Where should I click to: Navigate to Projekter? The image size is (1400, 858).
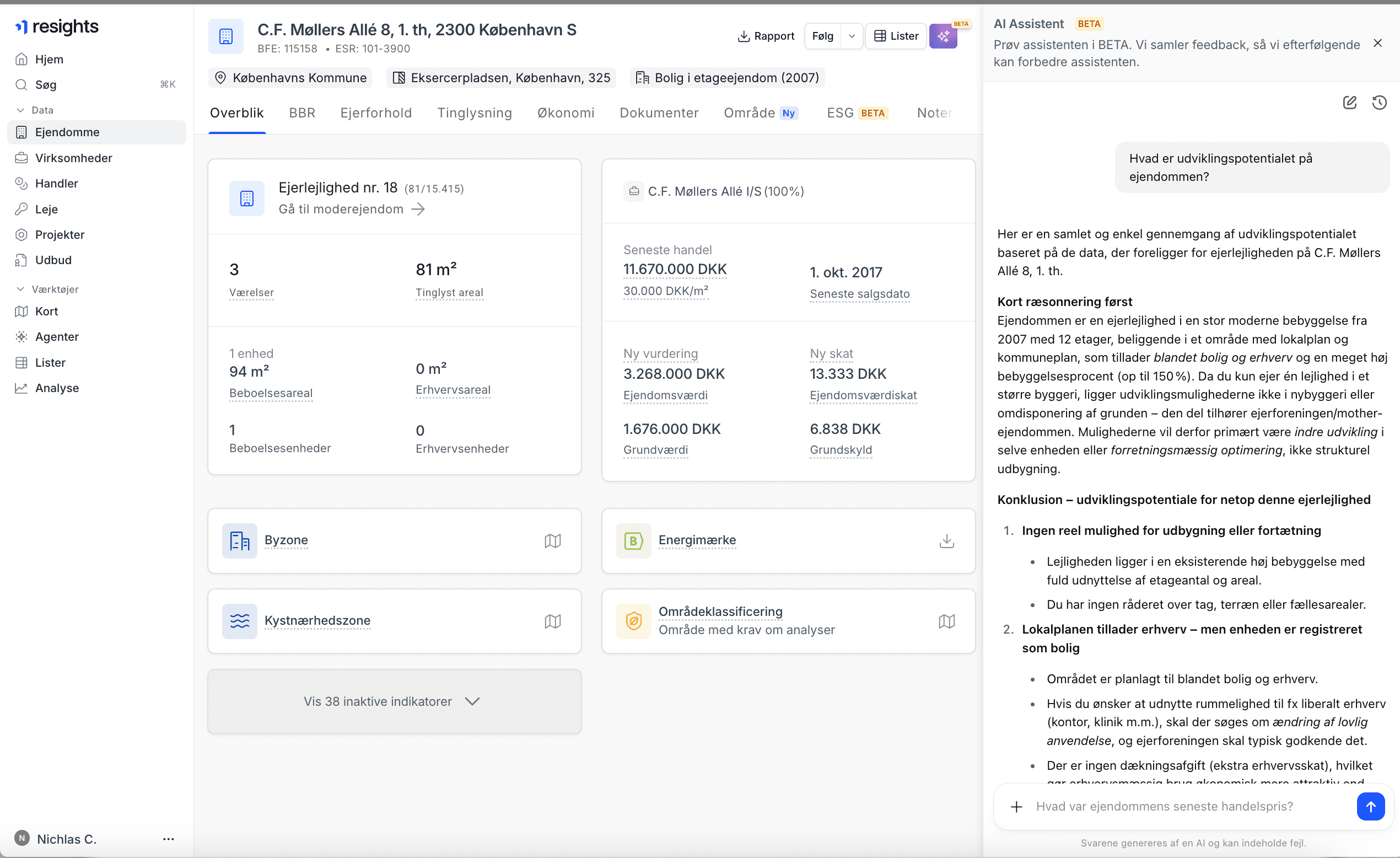96,234
